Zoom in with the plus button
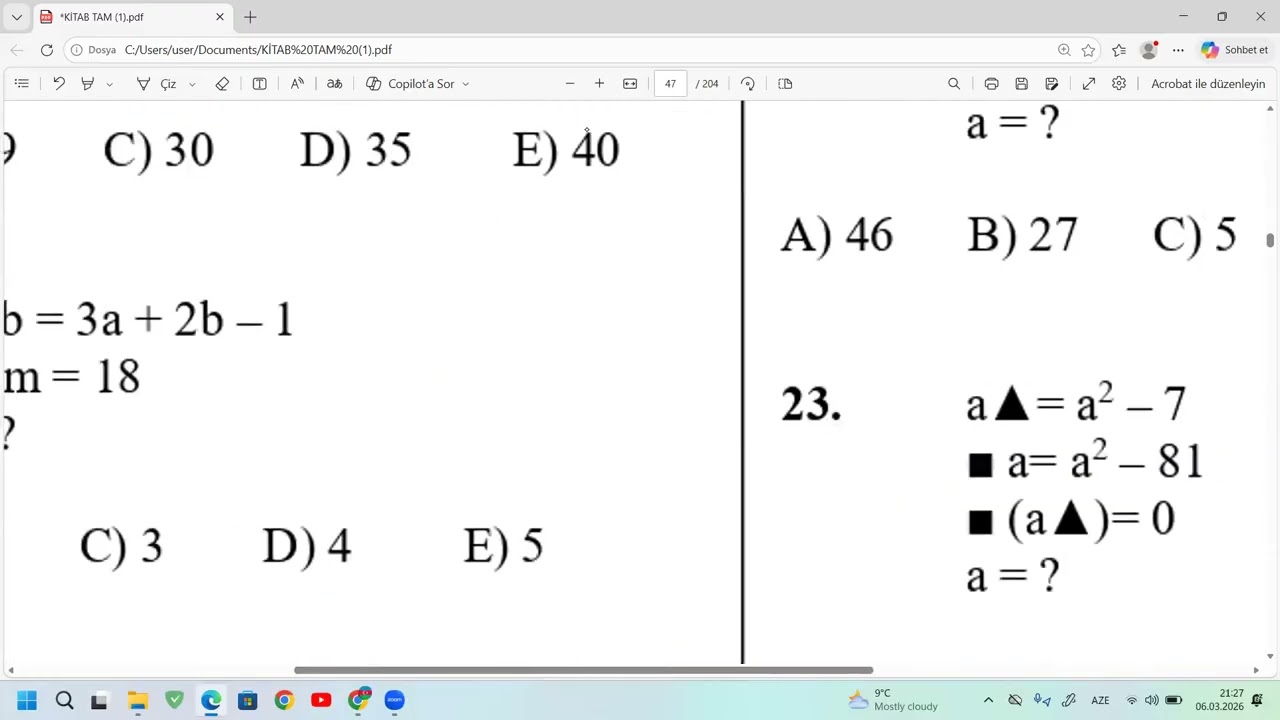Screen dimensions: 1280x720 tap(599, 84)
